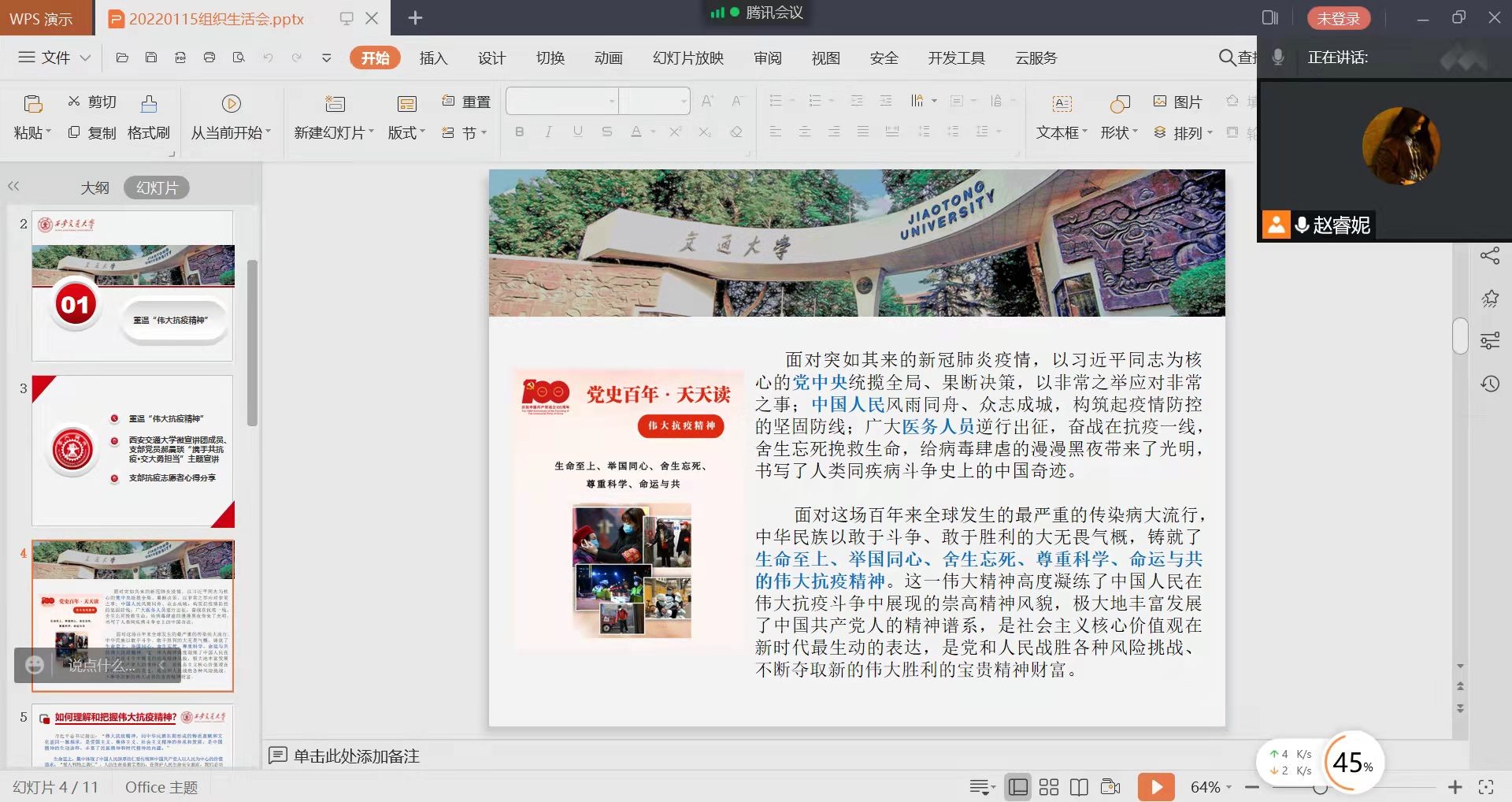
Task: Start slideshow from current slide icon
Action: [231, 103]
